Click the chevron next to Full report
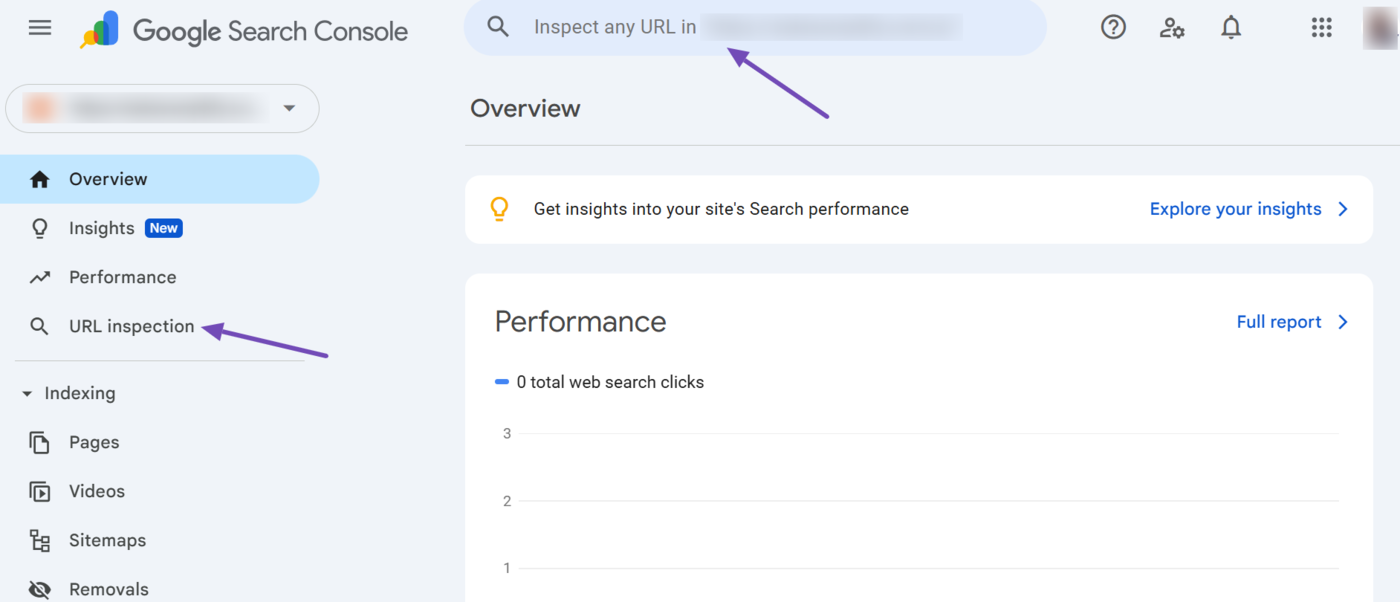The width and height of the screenshot is (1400, 602). pyautogui.click(x=1343, y=322)
